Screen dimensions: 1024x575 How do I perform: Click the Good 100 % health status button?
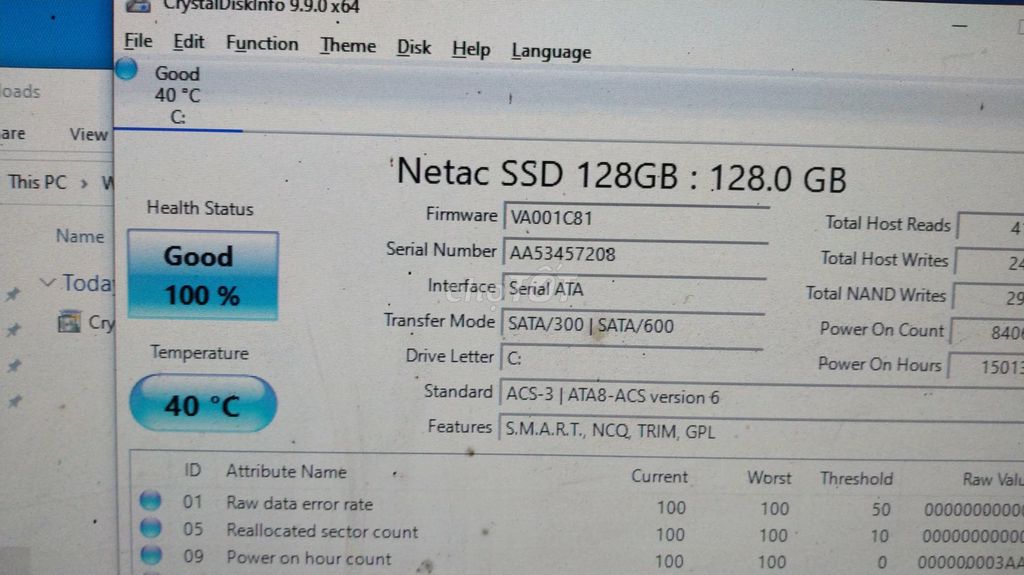203,275
